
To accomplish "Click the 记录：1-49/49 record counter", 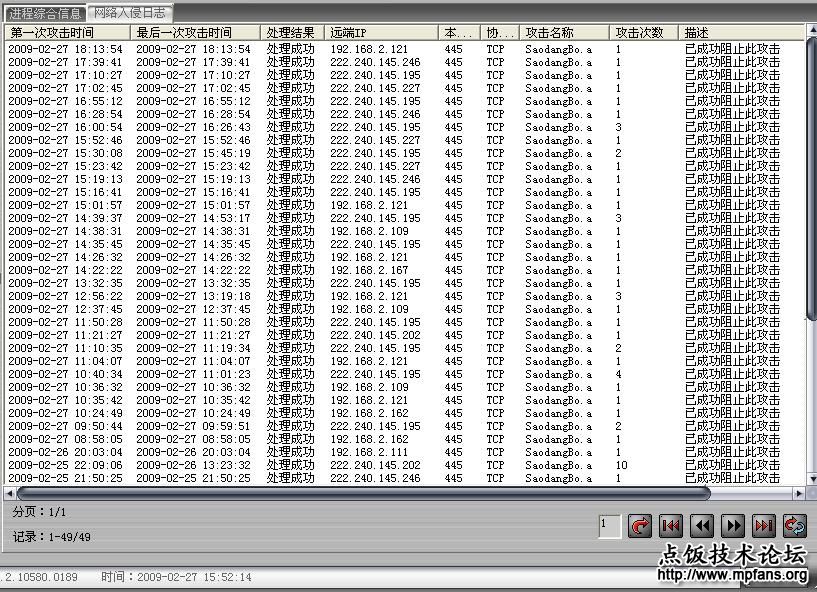I will 52,536.
